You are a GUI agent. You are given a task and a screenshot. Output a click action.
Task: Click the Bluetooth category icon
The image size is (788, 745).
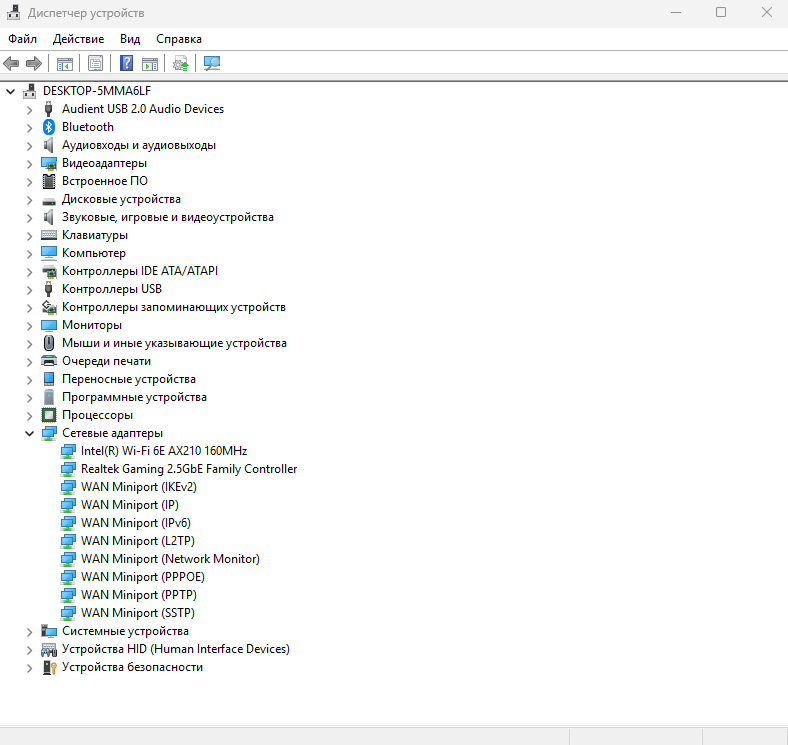49,127
